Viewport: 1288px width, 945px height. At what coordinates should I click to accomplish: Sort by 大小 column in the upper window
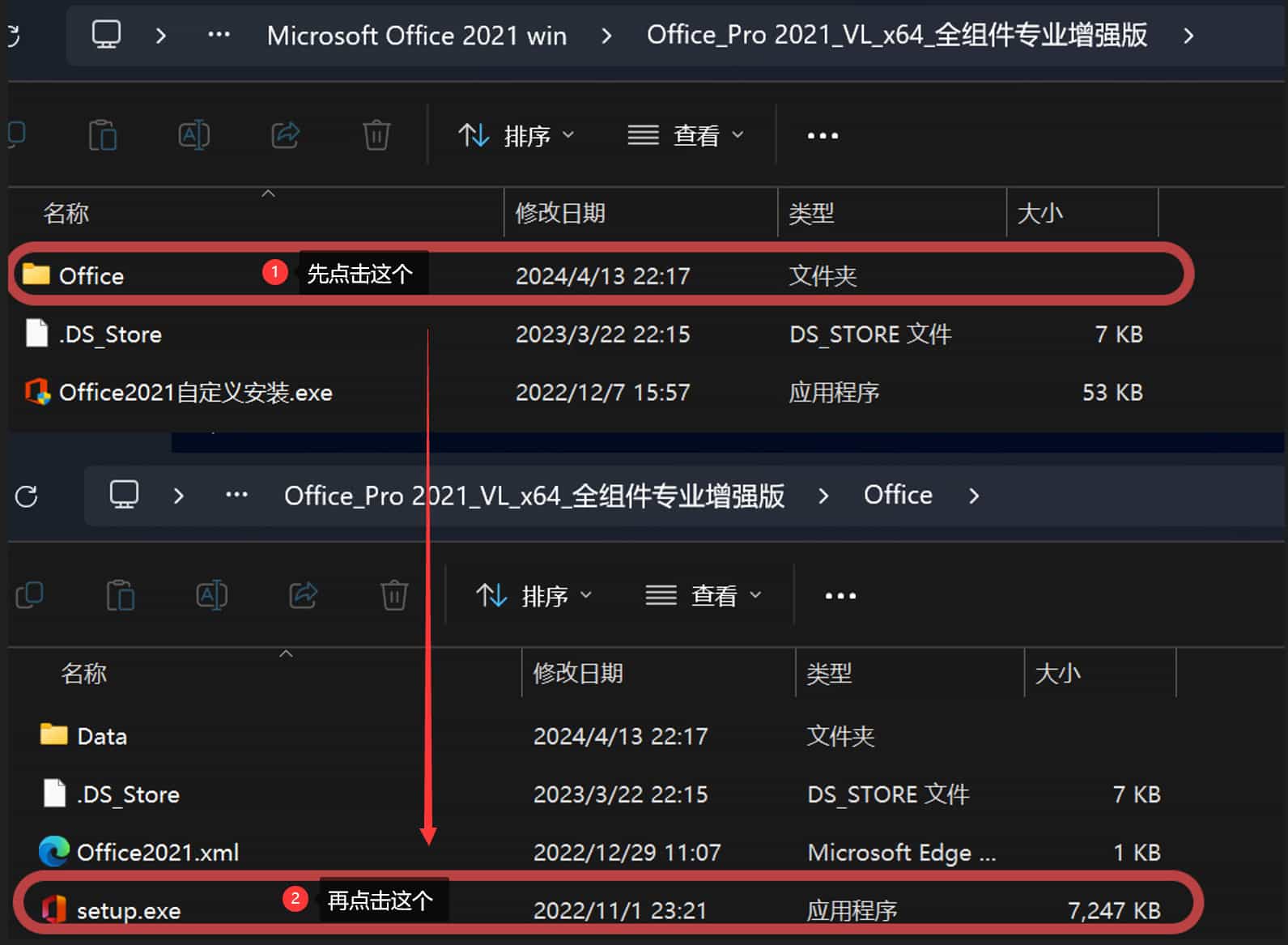pos(1040,214)
